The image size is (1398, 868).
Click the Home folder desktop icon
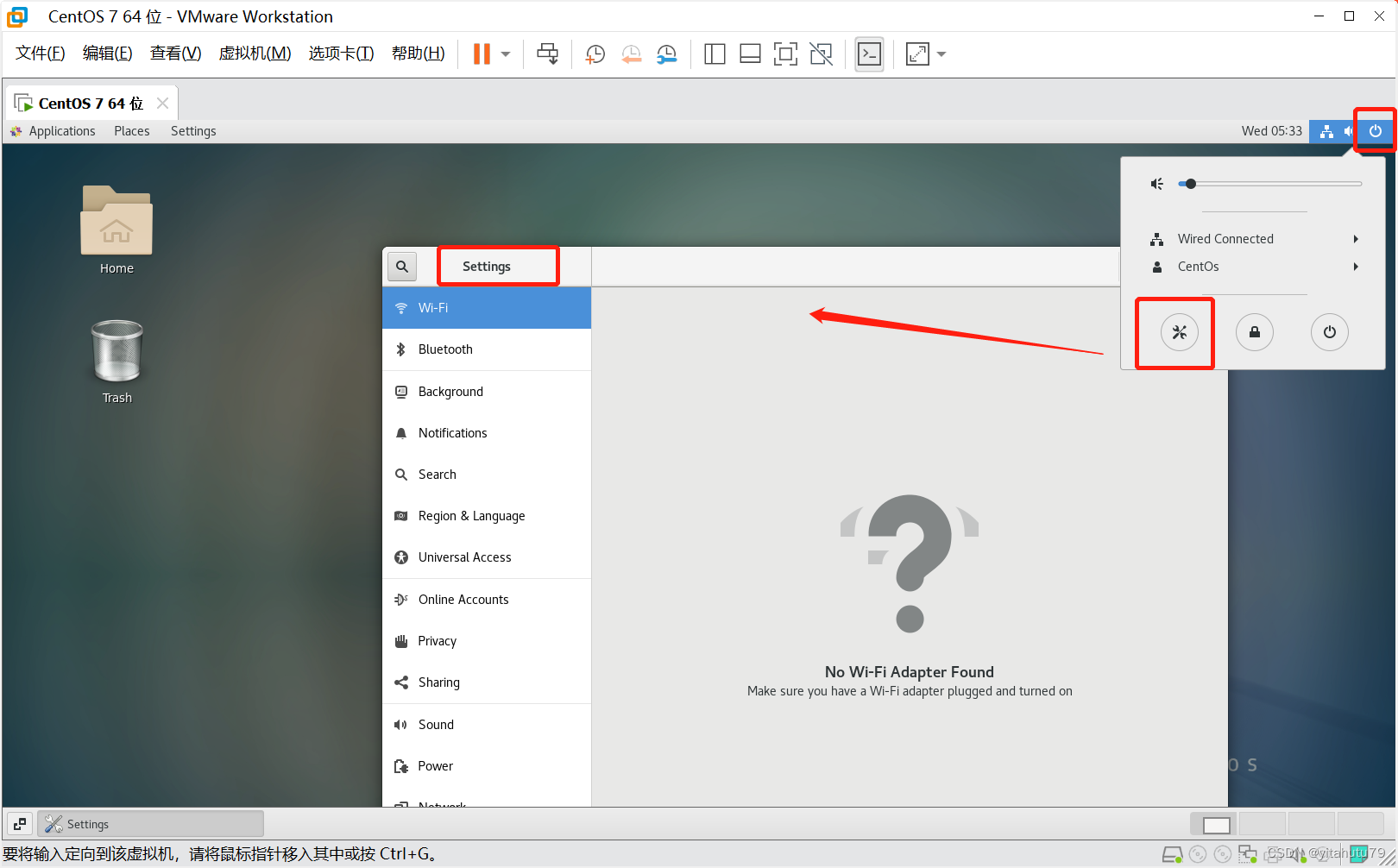[116, 230]
